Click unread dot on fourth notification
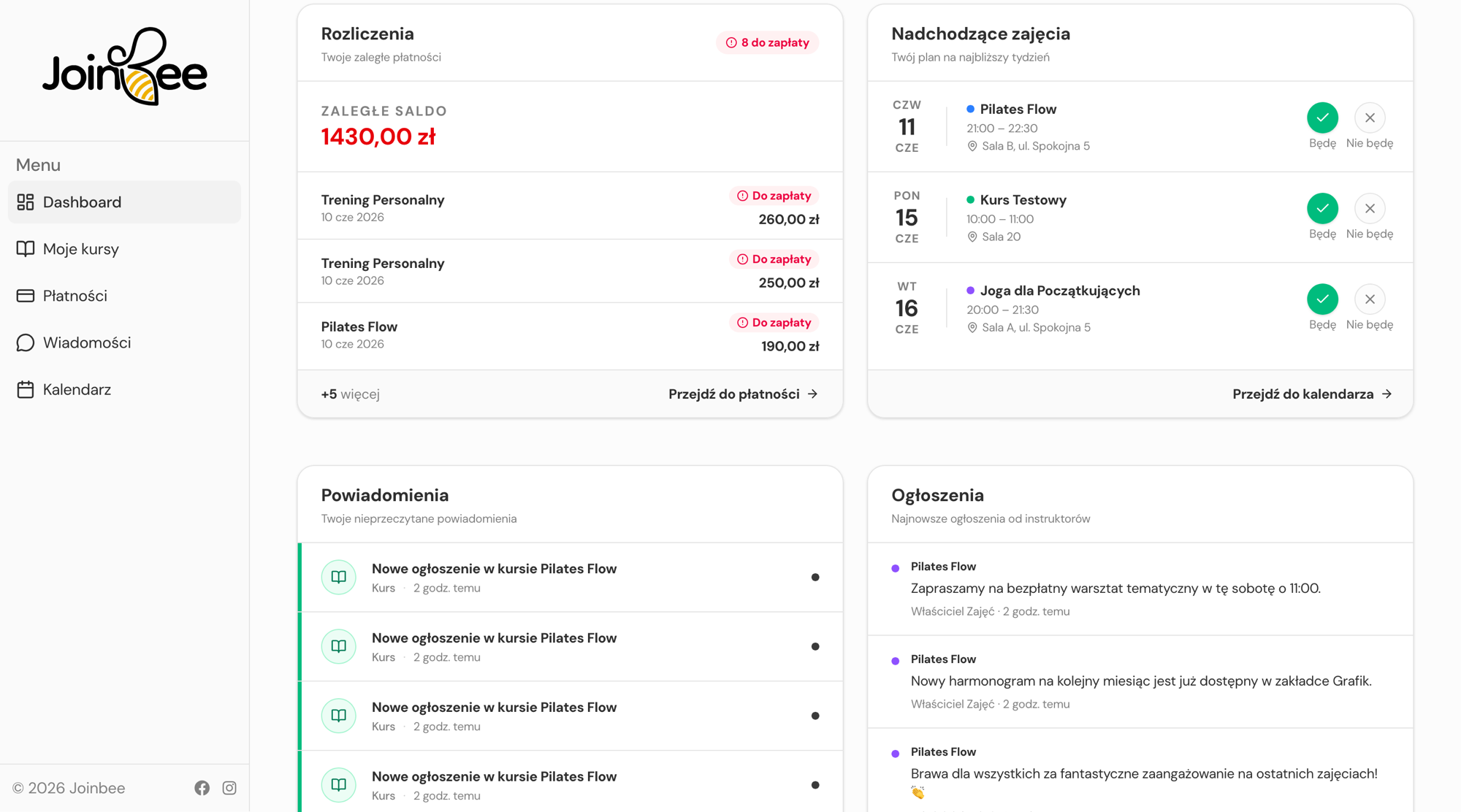1461x812 pixels. pos(815,785)
